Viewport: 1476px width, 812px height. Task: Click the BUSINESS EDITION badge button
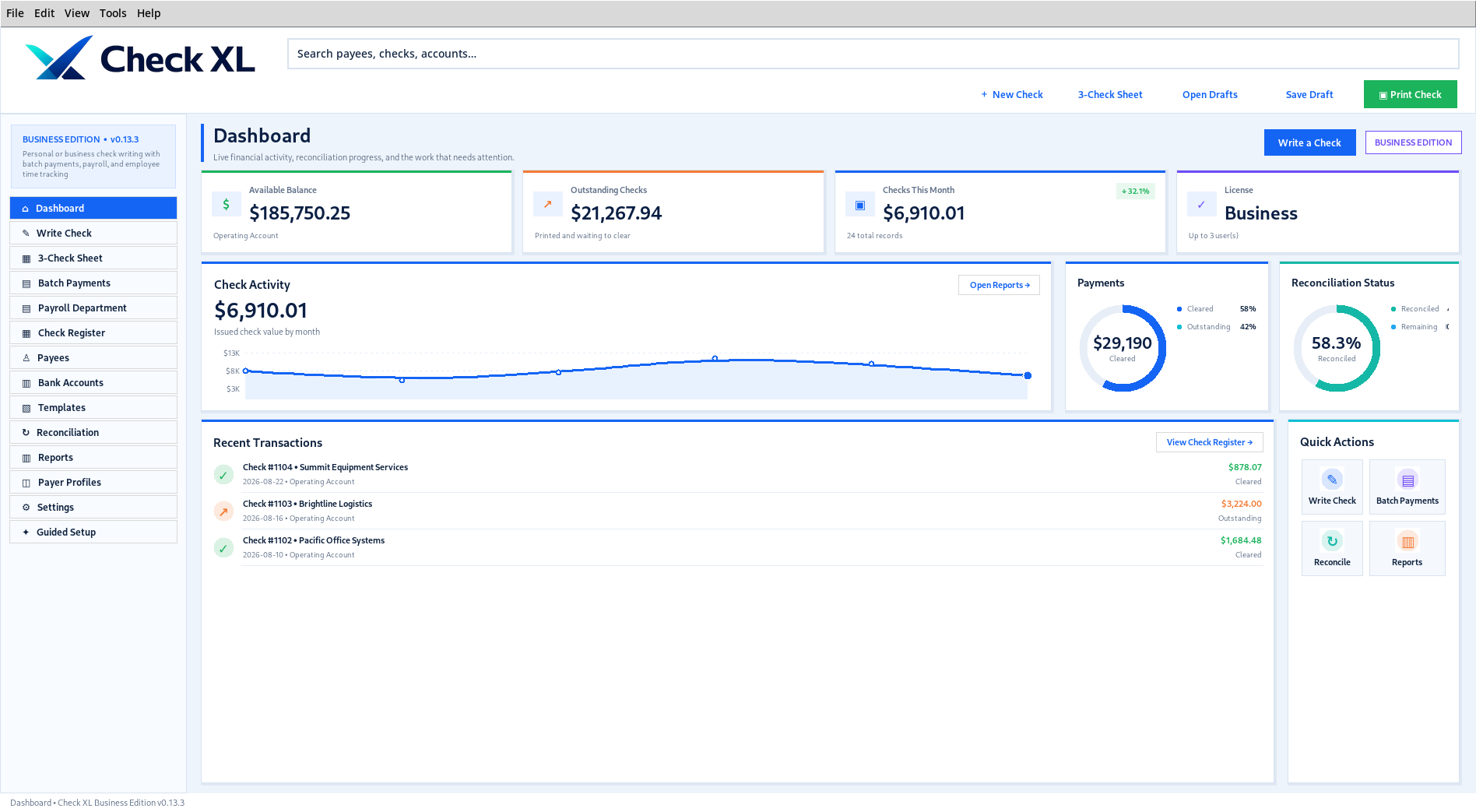pyautogui.click(x=1413, y=142)
